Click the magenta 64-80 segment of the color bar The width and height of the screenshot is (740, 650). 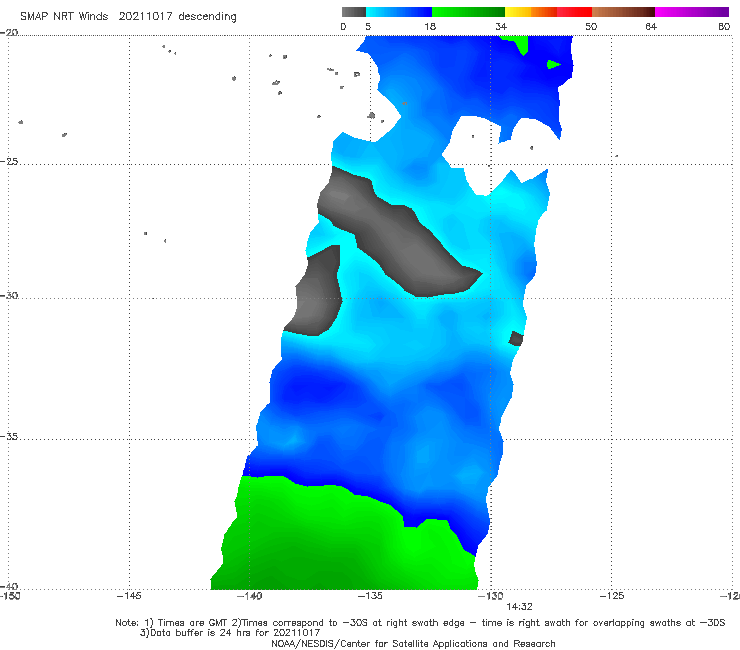(692, 12)
